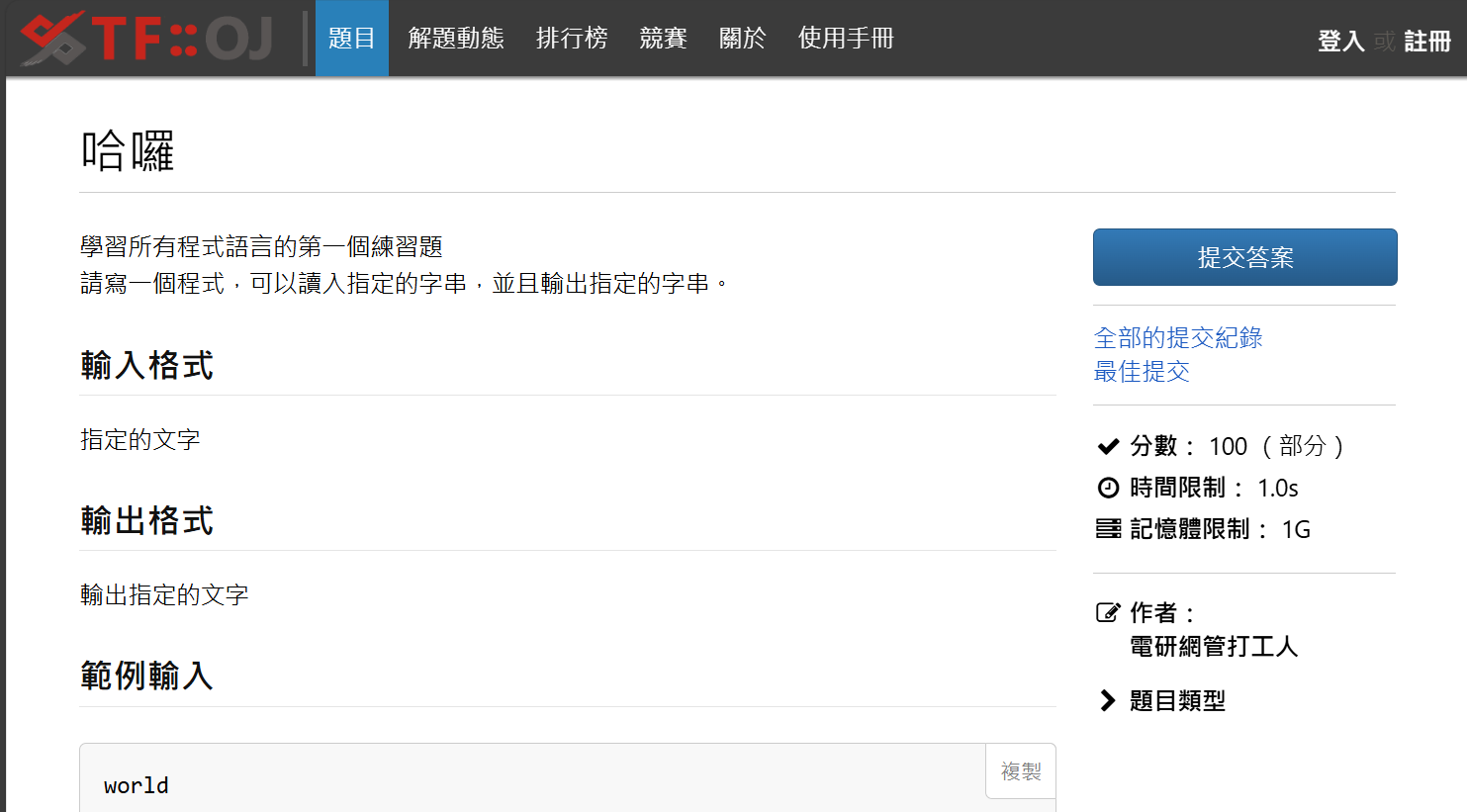Click the memory limit server icon
This screenshot has width=1467, height=812.
1108,529
